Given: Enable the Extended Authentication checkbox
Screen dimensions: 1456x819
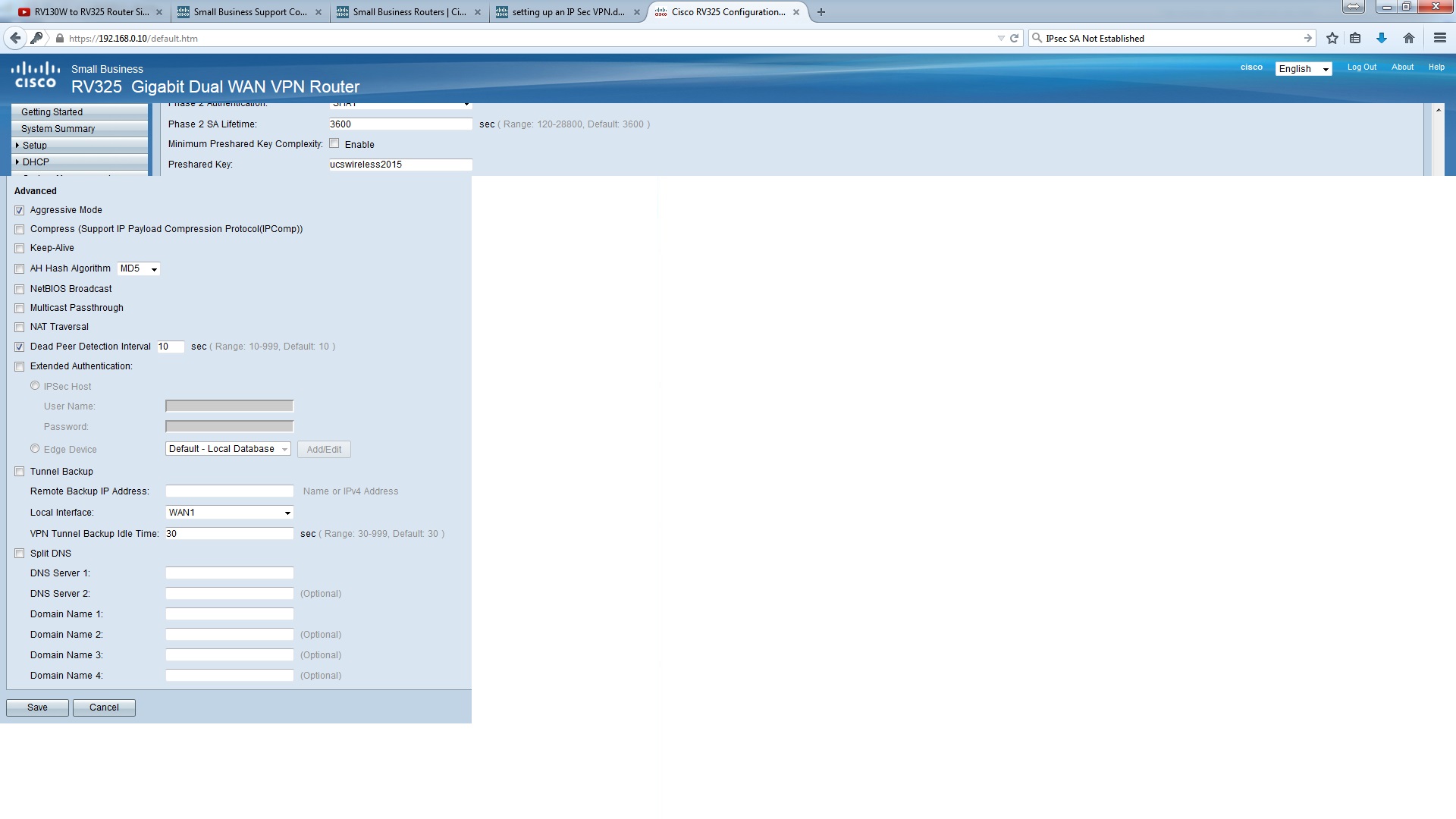Looking at the screenshot, I should (20, 366).
